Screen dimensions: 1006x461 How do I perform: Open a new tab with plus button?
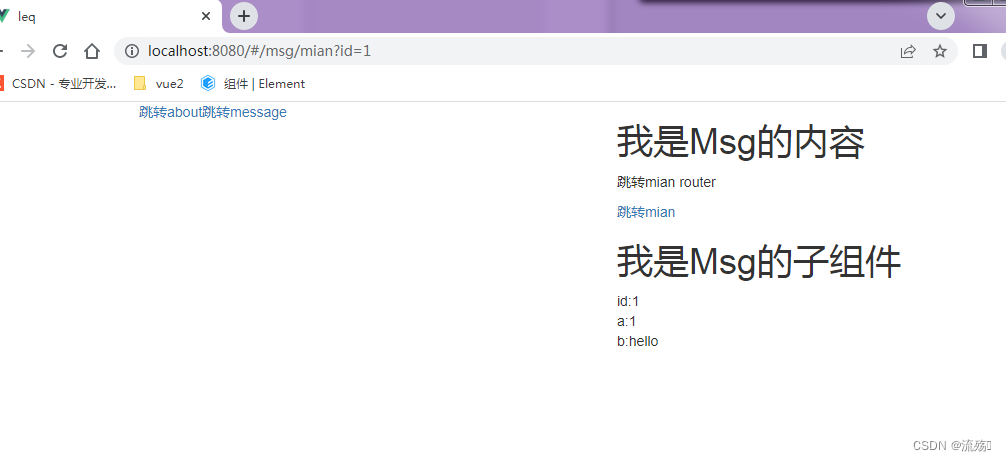[x=244, y=16]
